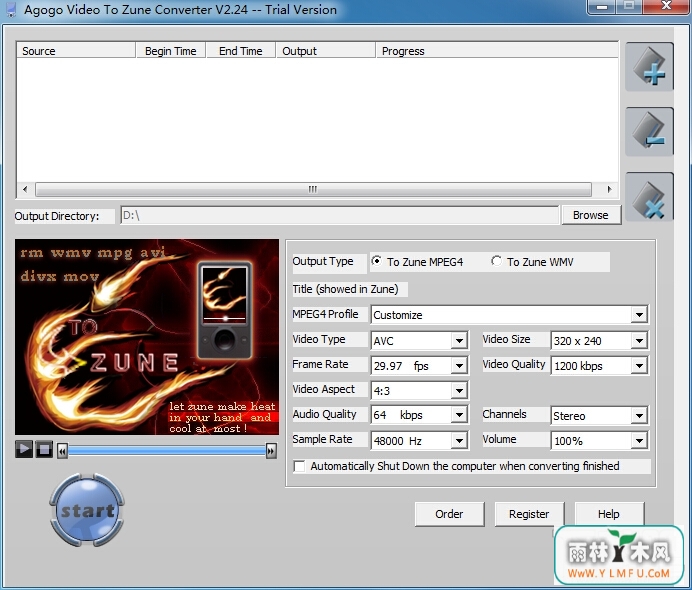Expand the Audio Quality dropdown
The height and width of the screenshot is (590, 692).
(x=459, y=415)
